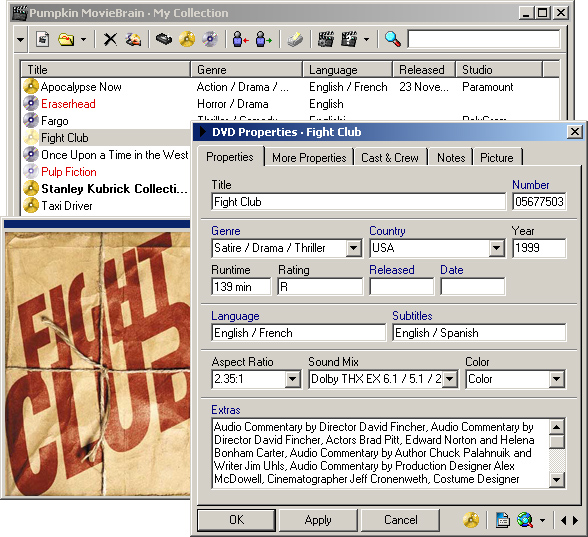
Task: Select Eraserhead in the collection list
Action: coord(68,104)
